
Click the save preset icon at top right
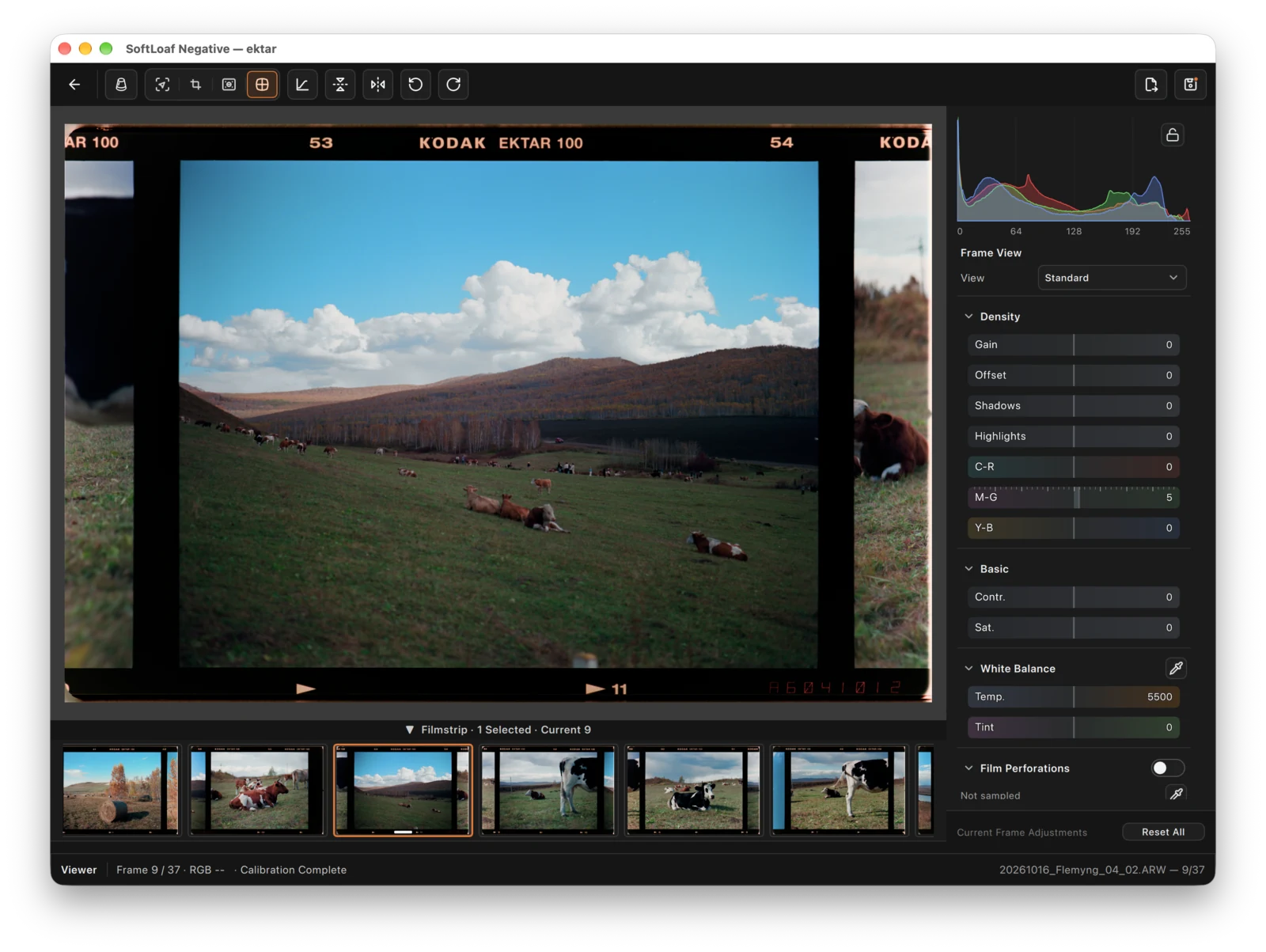[1191, 85]
